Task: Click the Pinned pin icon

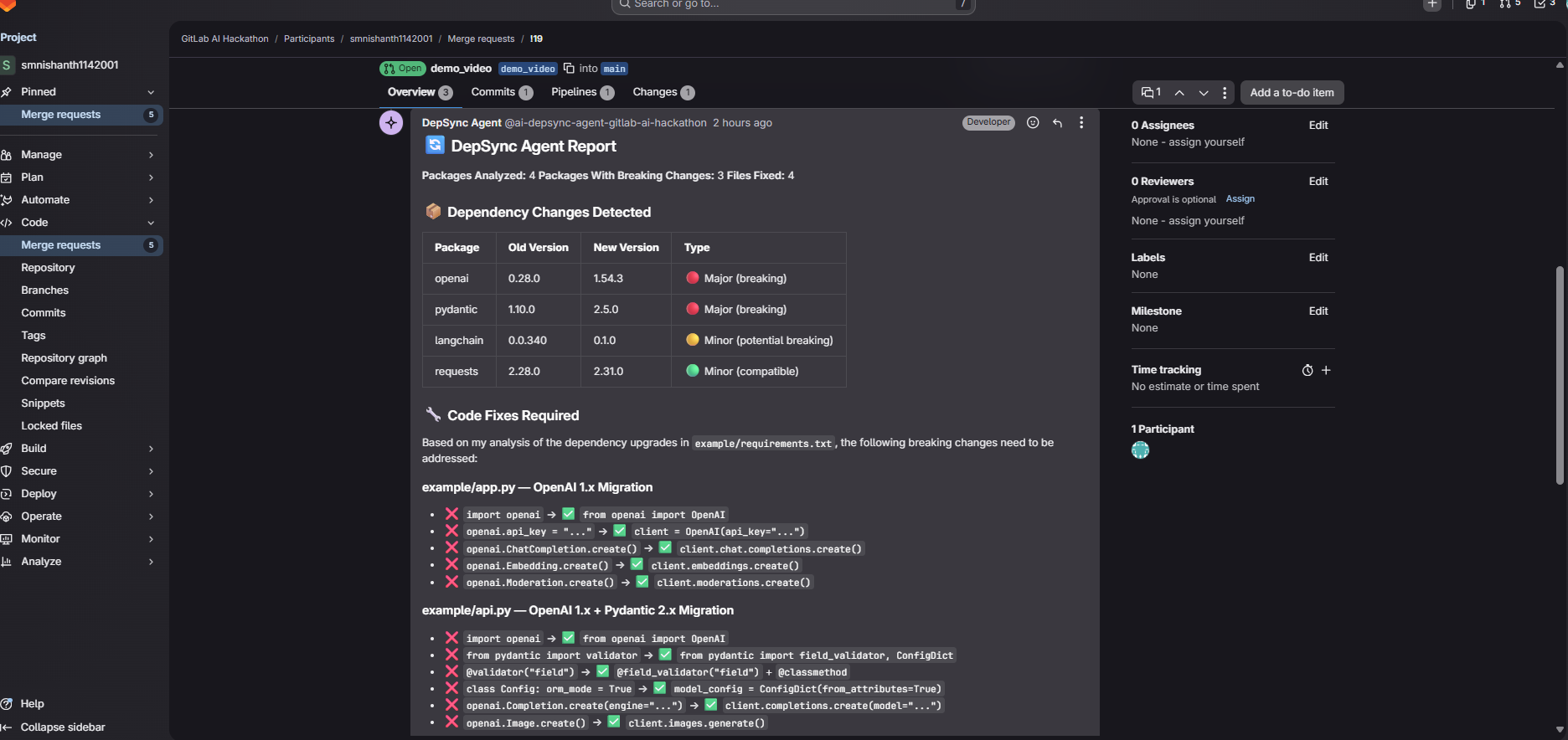Action: [x=6, y=92]
